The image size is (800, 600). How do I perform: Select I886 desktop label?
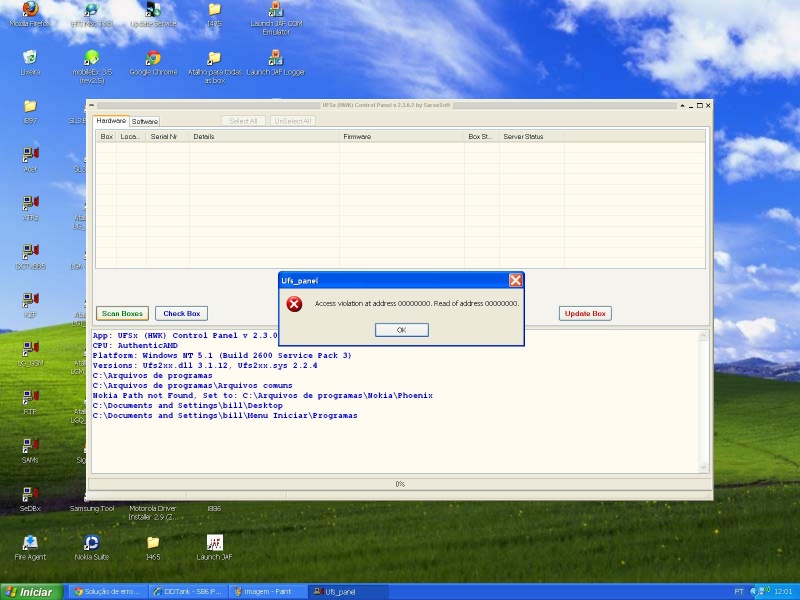coord(214,509)
